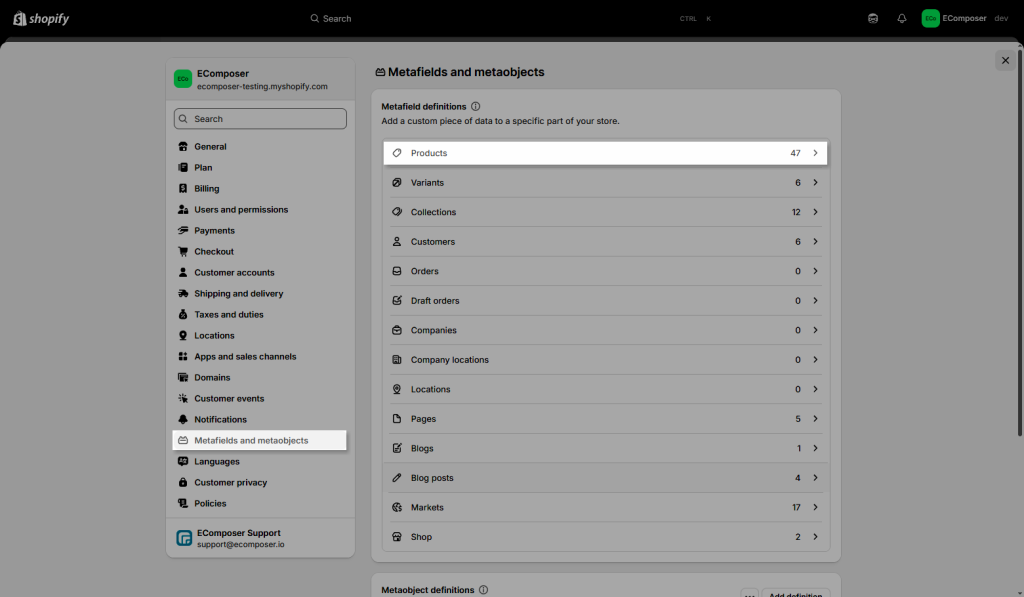Open General settings

259,146
